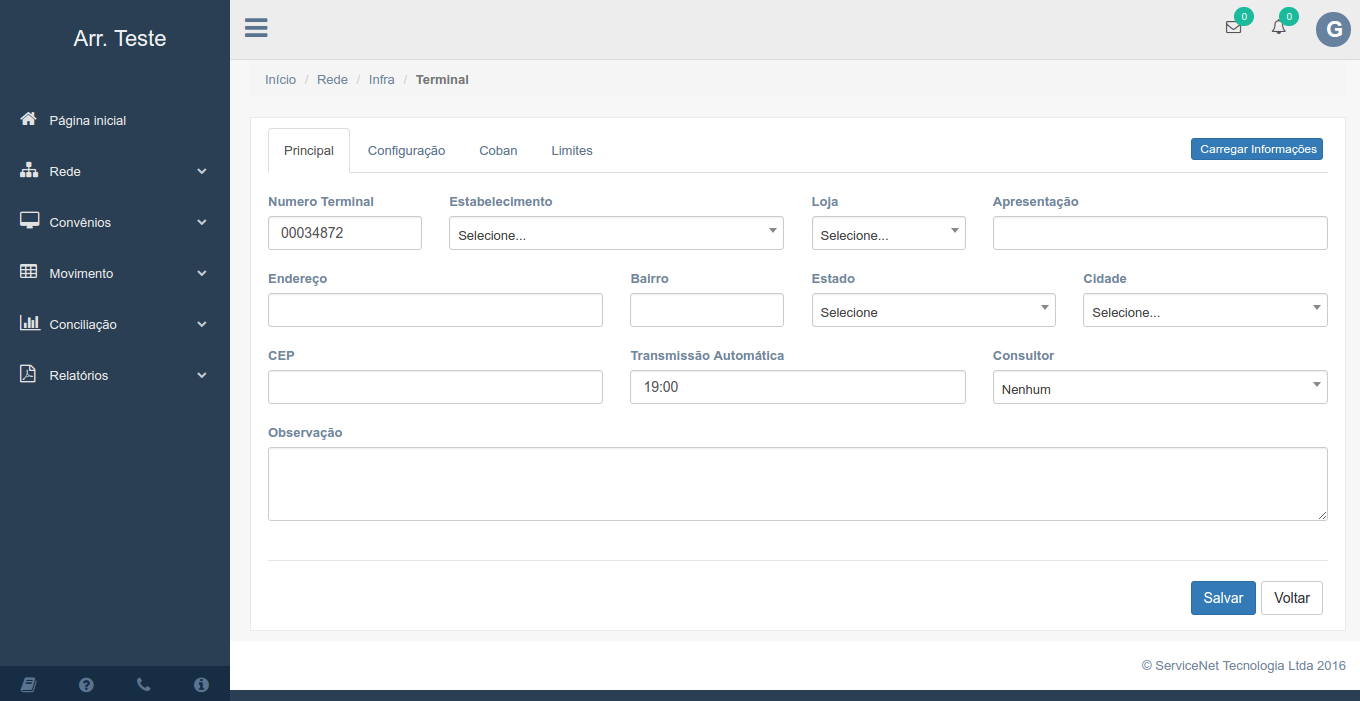Click the phone icon in sidebar footer
The image size is (1360, 701).
[143, 684]
